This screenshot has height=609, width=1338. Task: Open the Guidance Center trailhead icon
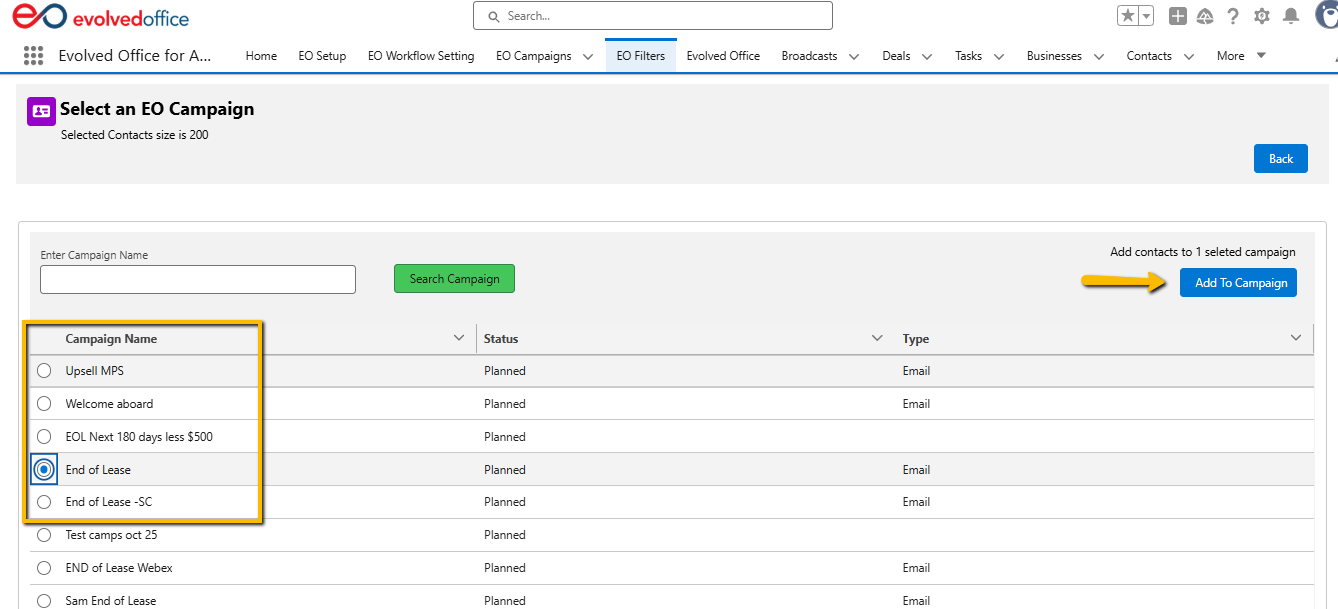[1205, 16]
